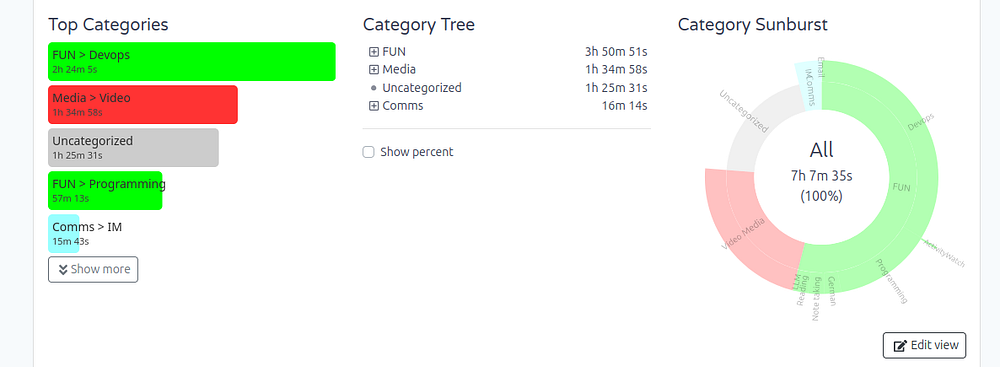Image resolution: width=1000 pixels, height=367 pixels.
Task: Click the pencil icon on Edit view
Action: click(x=900, y=346)
